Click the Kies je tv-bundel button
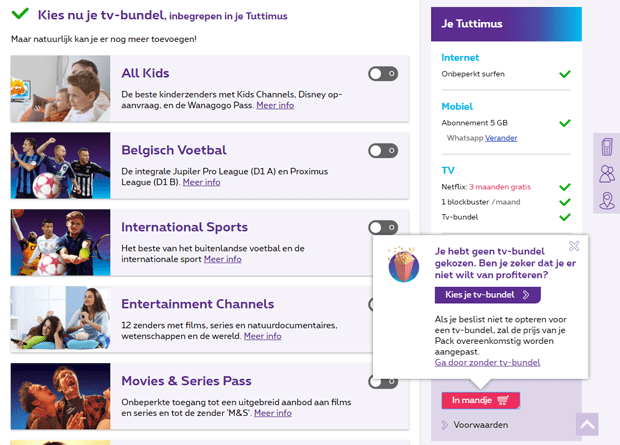The height and width of the screenshot is (445, 620). point(487,295)
